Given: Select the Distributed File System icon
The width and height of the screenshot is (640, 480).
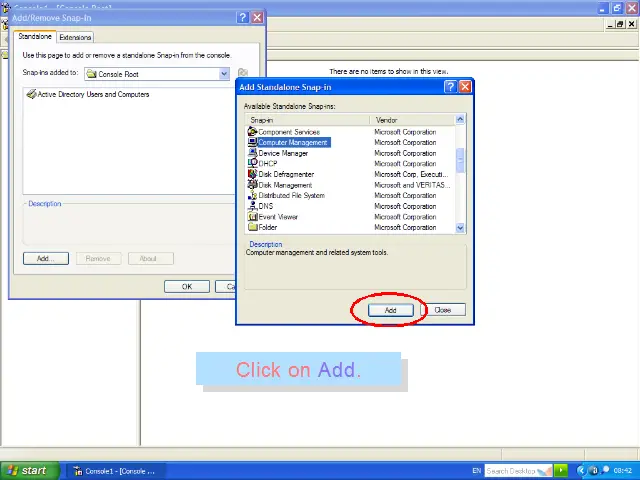Looking at the screenshot, I should 252,196.
